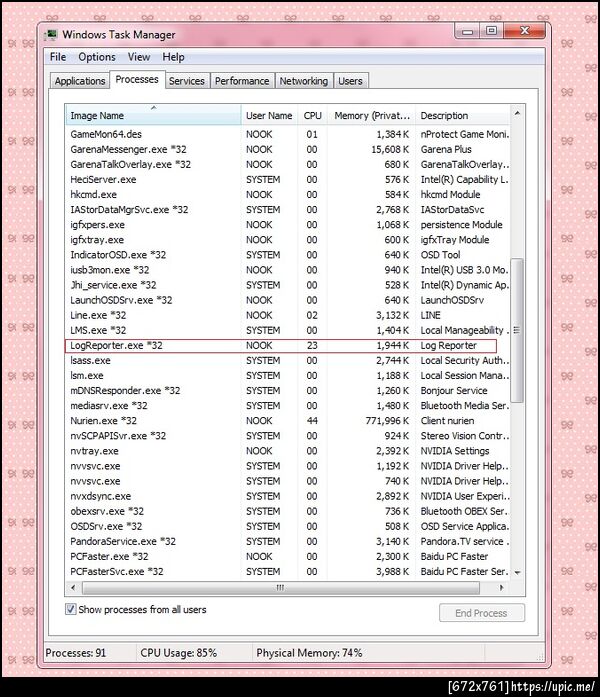The width and height of the screenshot is (600, 697).
Task: Switch to the Users tab
Action: click(x=350, y=81)
